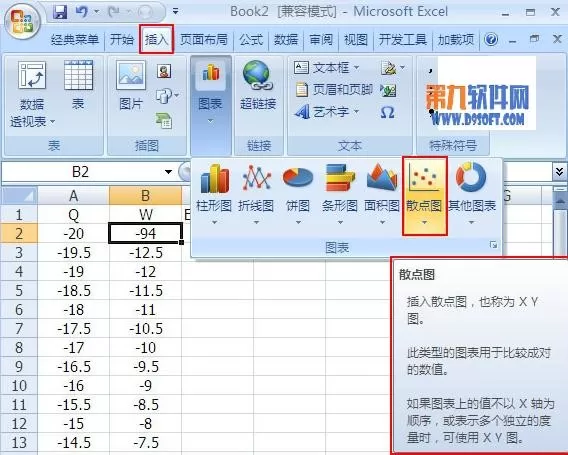Screen dimensions: 568x455
Task: Open the 审阅 tab
Action: (321, 39)
